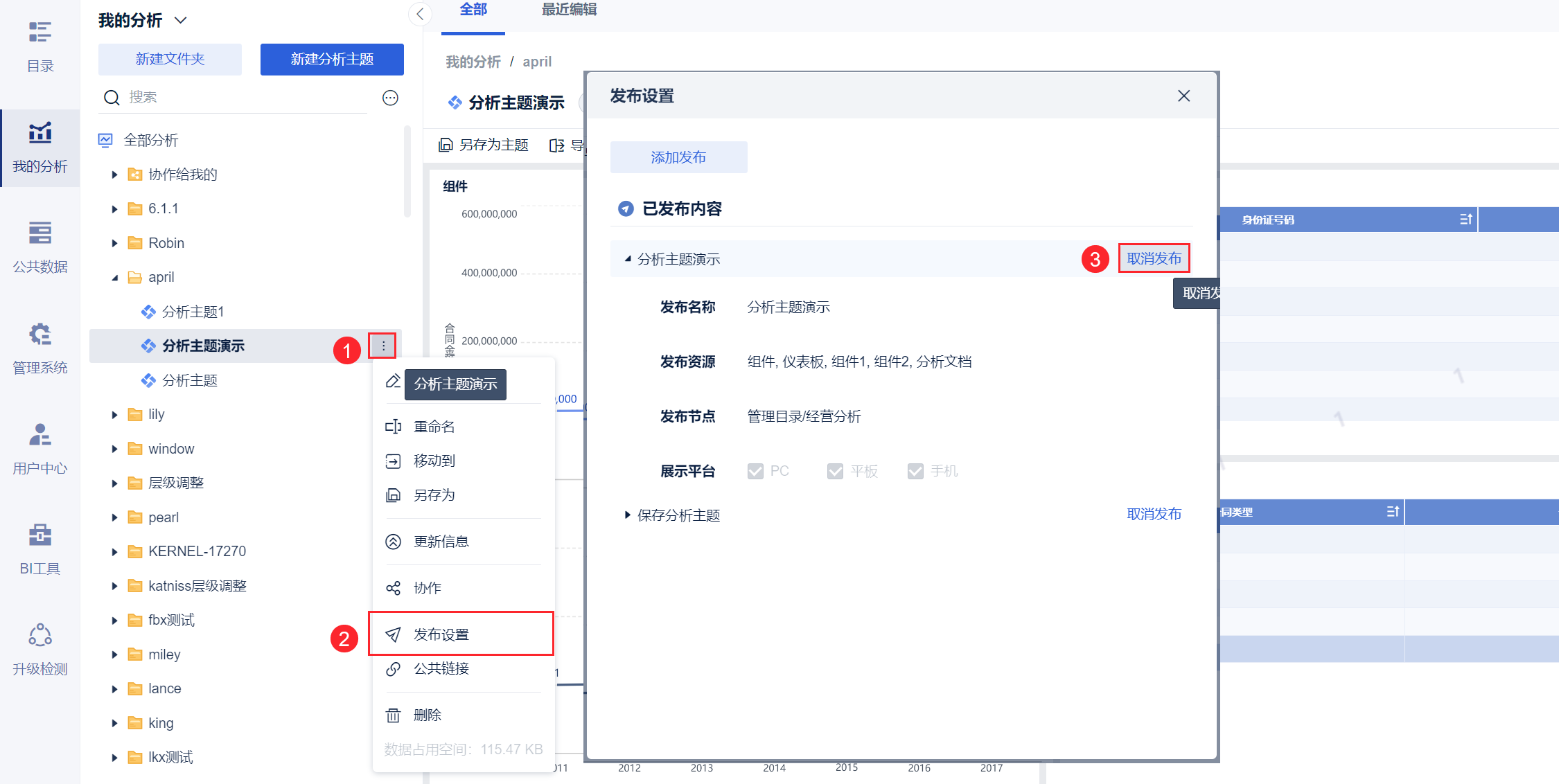The width and height of the screenshot is (1559, 784).
Task: Switch to the 最近编辑 tab
Action: (x=569, y=10)
